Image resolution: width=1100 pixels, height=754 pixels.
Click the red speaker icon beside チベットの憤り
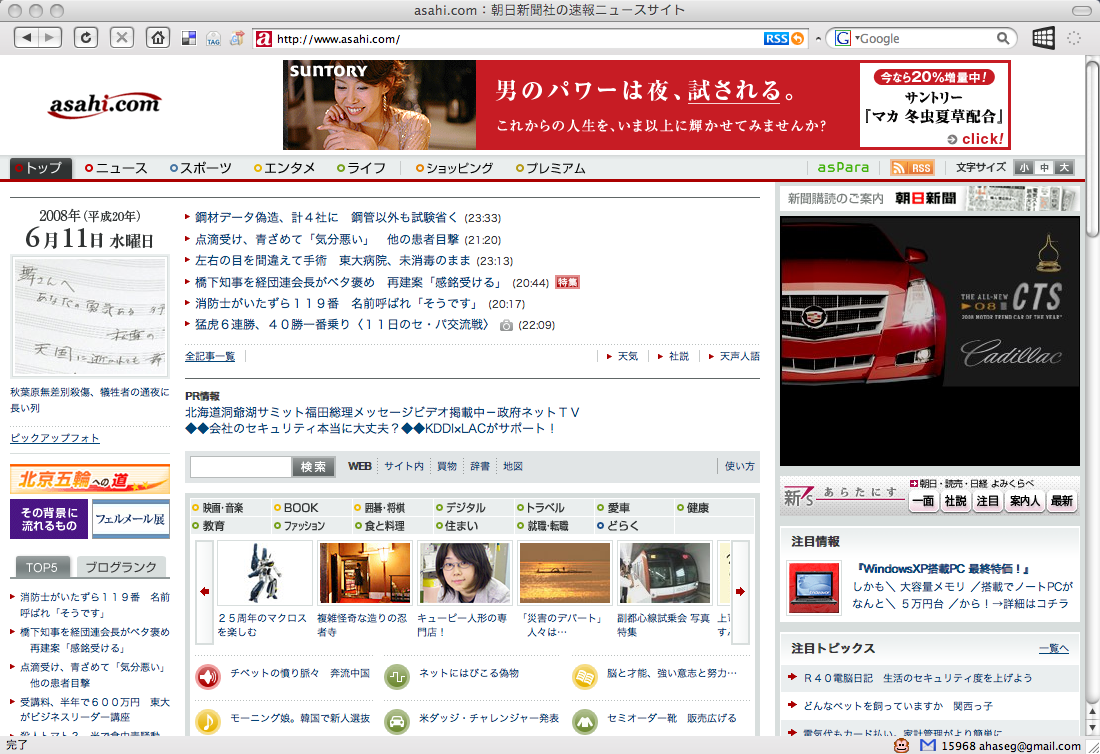(208, 677)
